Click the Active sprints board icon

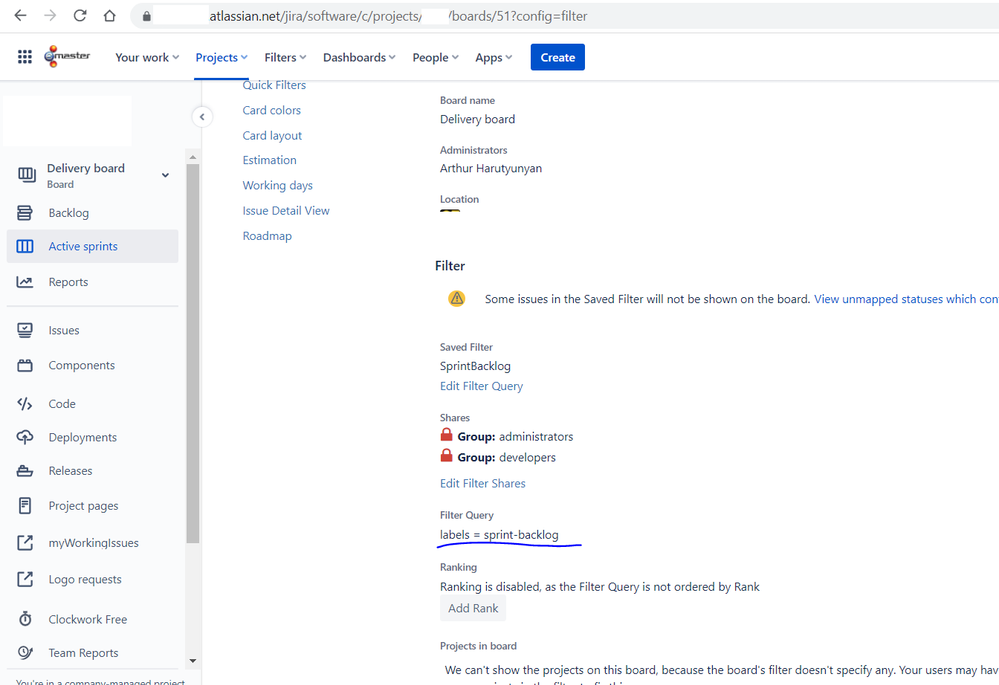pyautogui.click(x=25, y=247)
